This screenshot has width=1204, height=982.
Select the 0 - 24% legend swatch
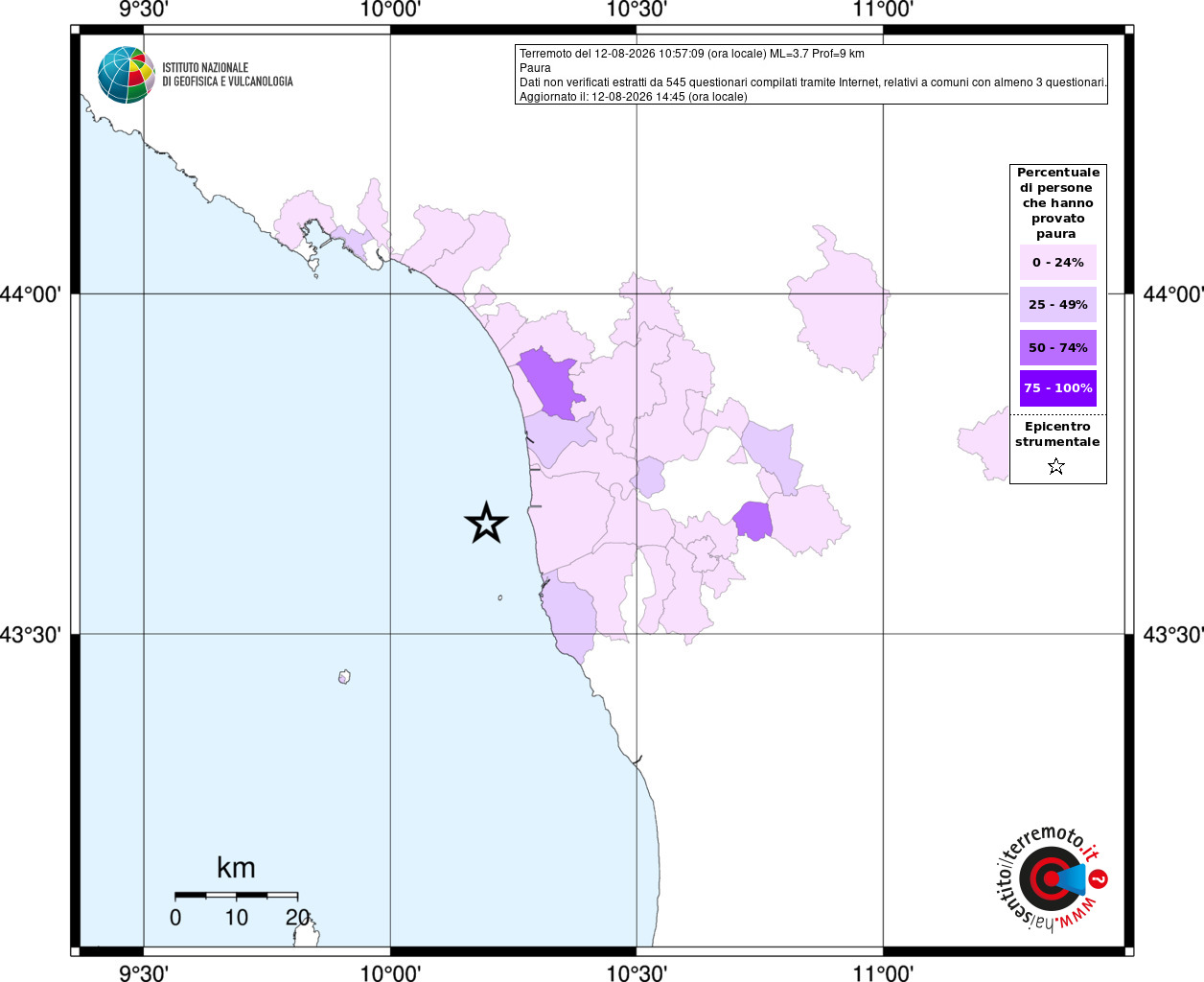pyautogui.click(x=1057, y=262)
